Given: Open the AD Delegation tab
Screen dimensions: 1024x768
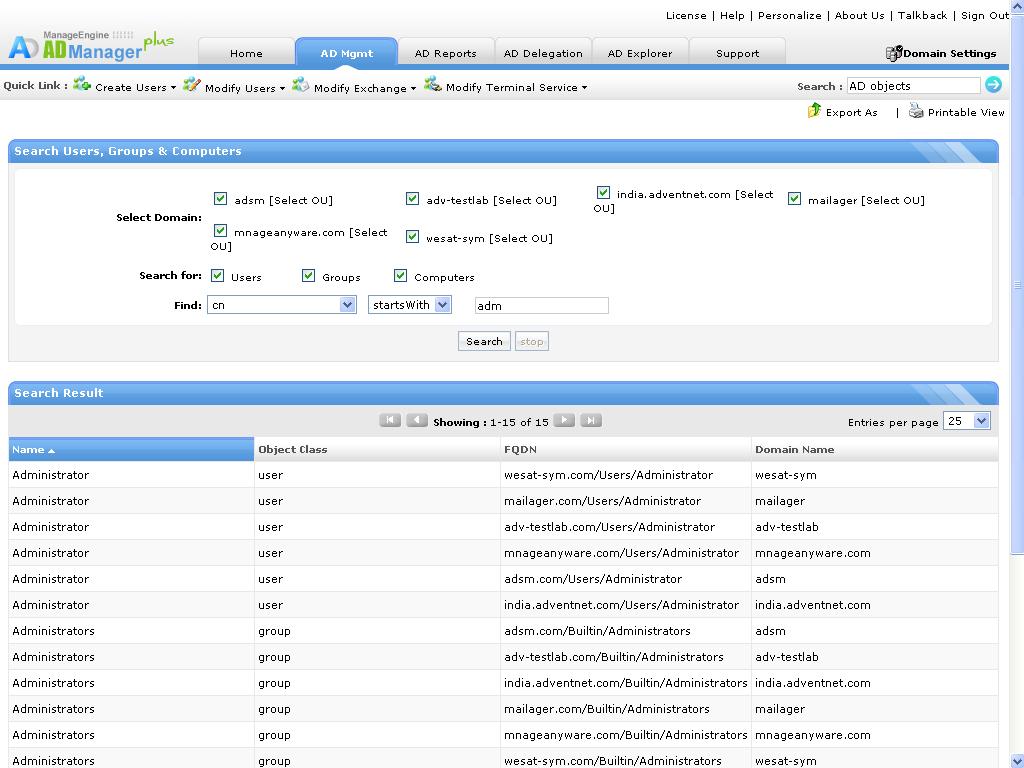Looking at the screenshot, I should click(542, 53).
